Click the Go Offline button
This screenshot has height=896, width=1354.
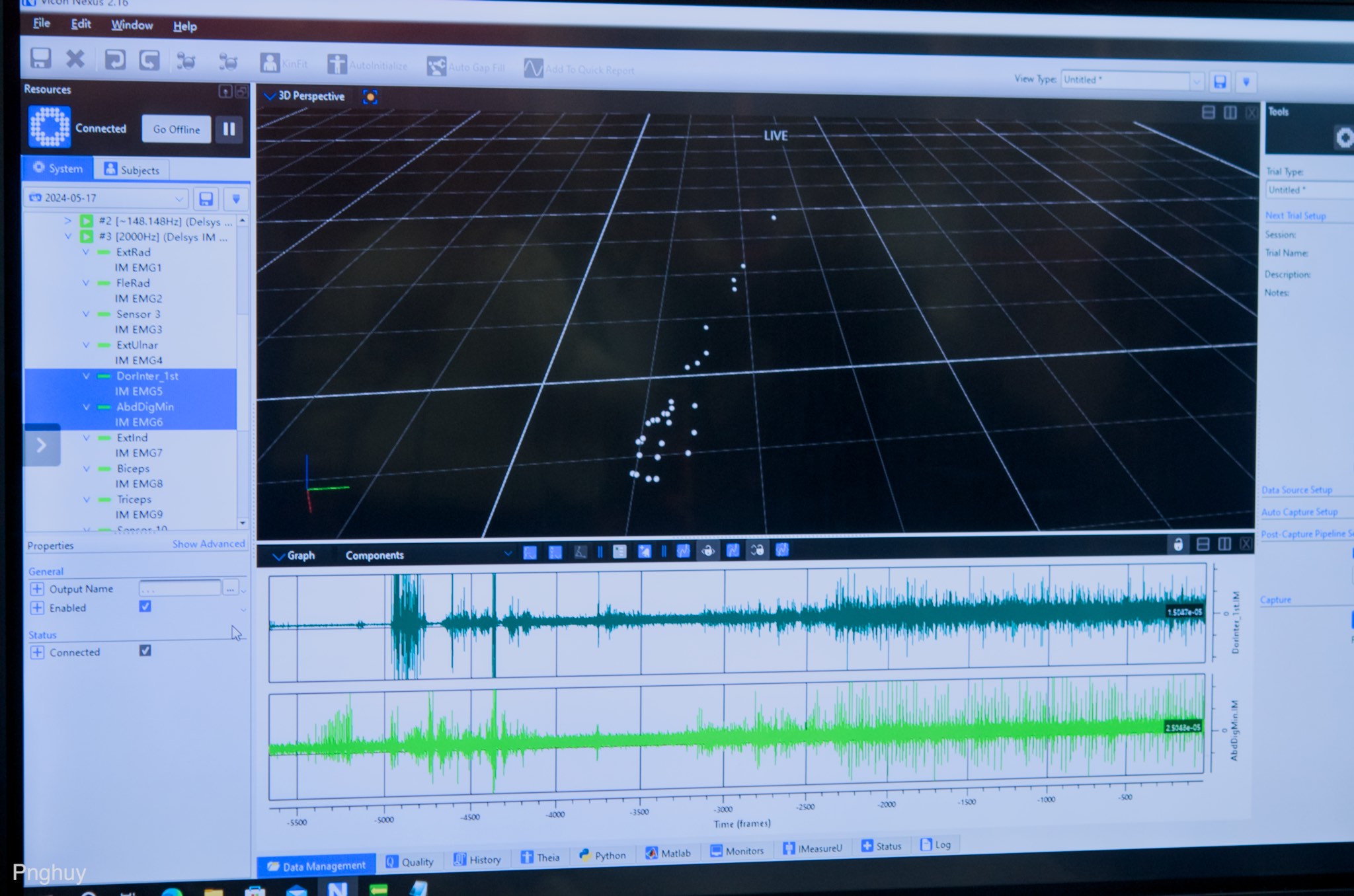click(x=177, y=129)
